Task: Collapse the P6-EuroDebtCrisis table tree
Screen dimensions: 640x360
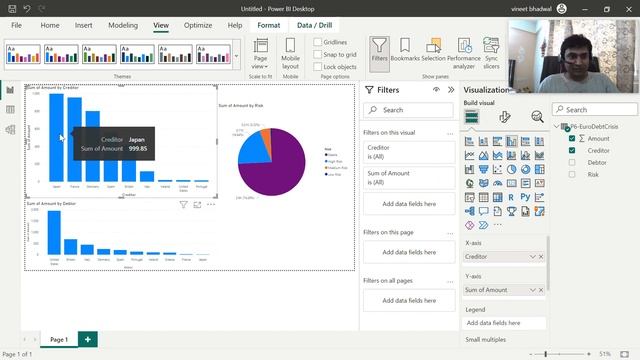Action: coord(556,127)
